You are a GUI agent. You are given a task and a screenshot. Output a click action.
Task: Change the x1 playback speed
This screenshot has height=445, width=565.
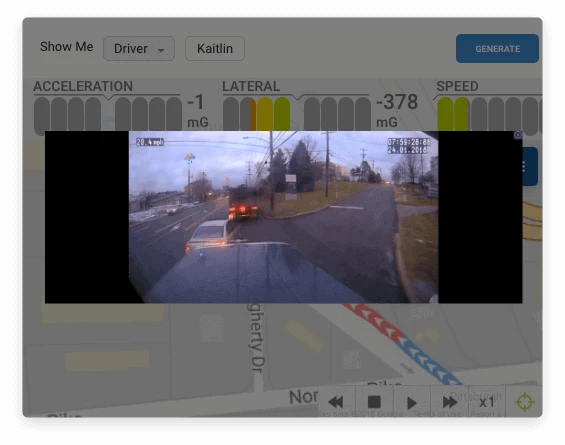click(487, 402)
